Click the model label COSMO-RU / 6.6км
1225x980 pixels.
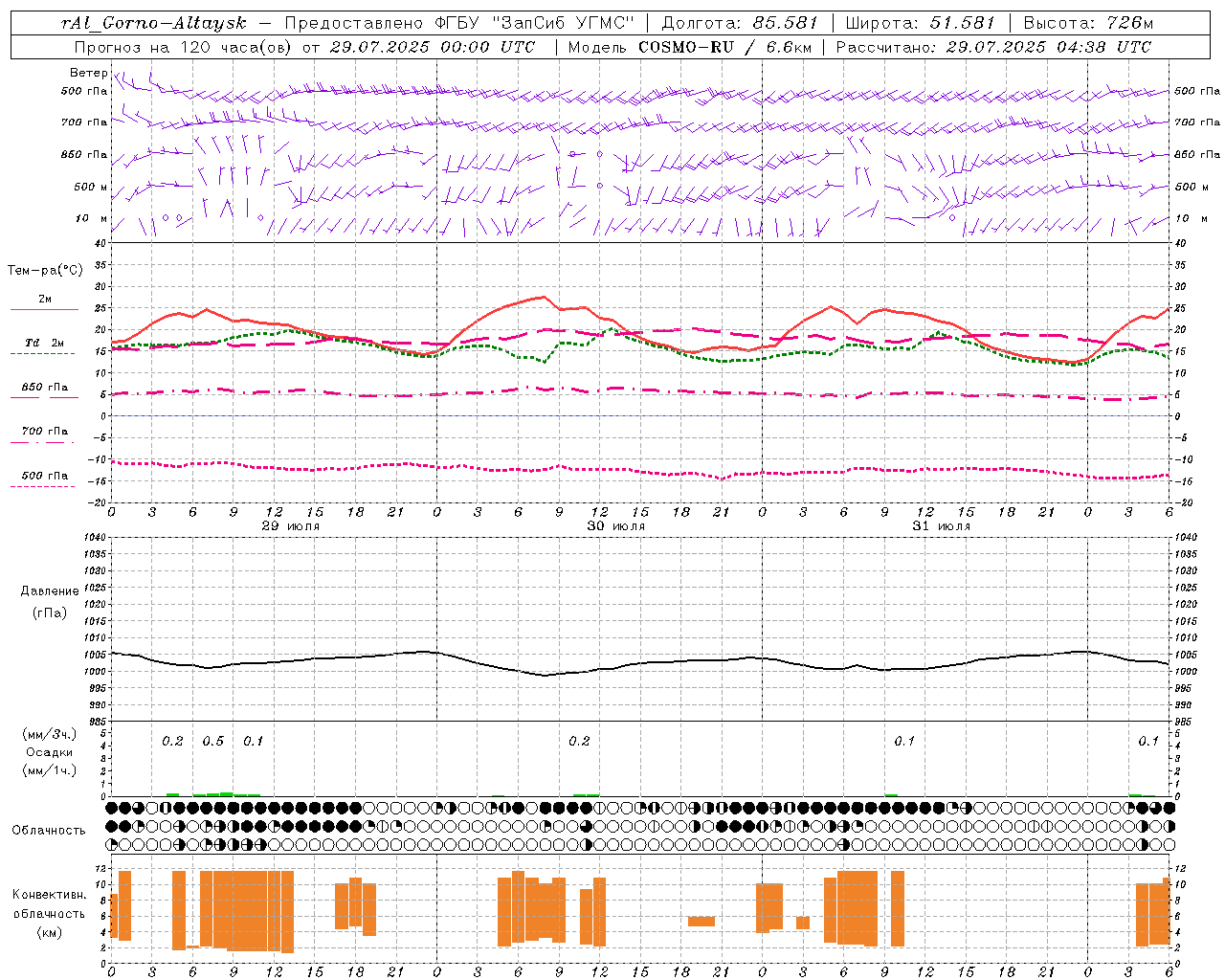tap(724, 46)
